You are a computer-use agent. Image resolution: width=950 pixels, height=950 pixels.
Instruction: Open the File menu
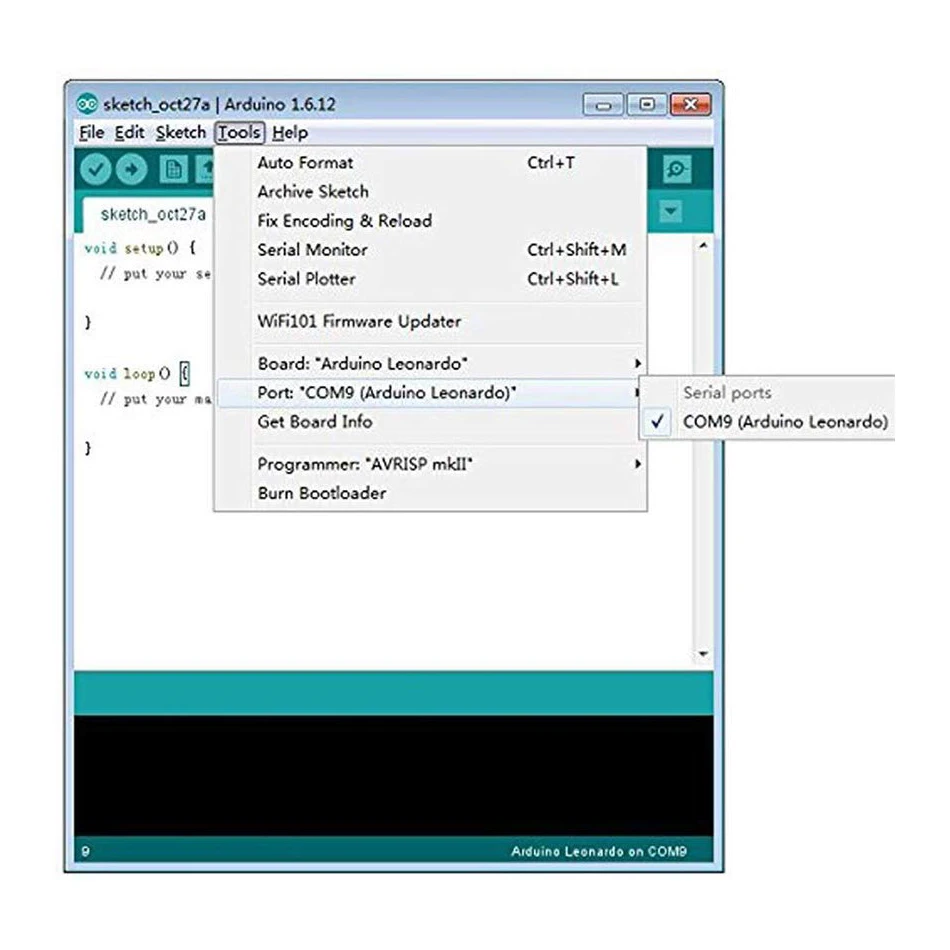91,133
